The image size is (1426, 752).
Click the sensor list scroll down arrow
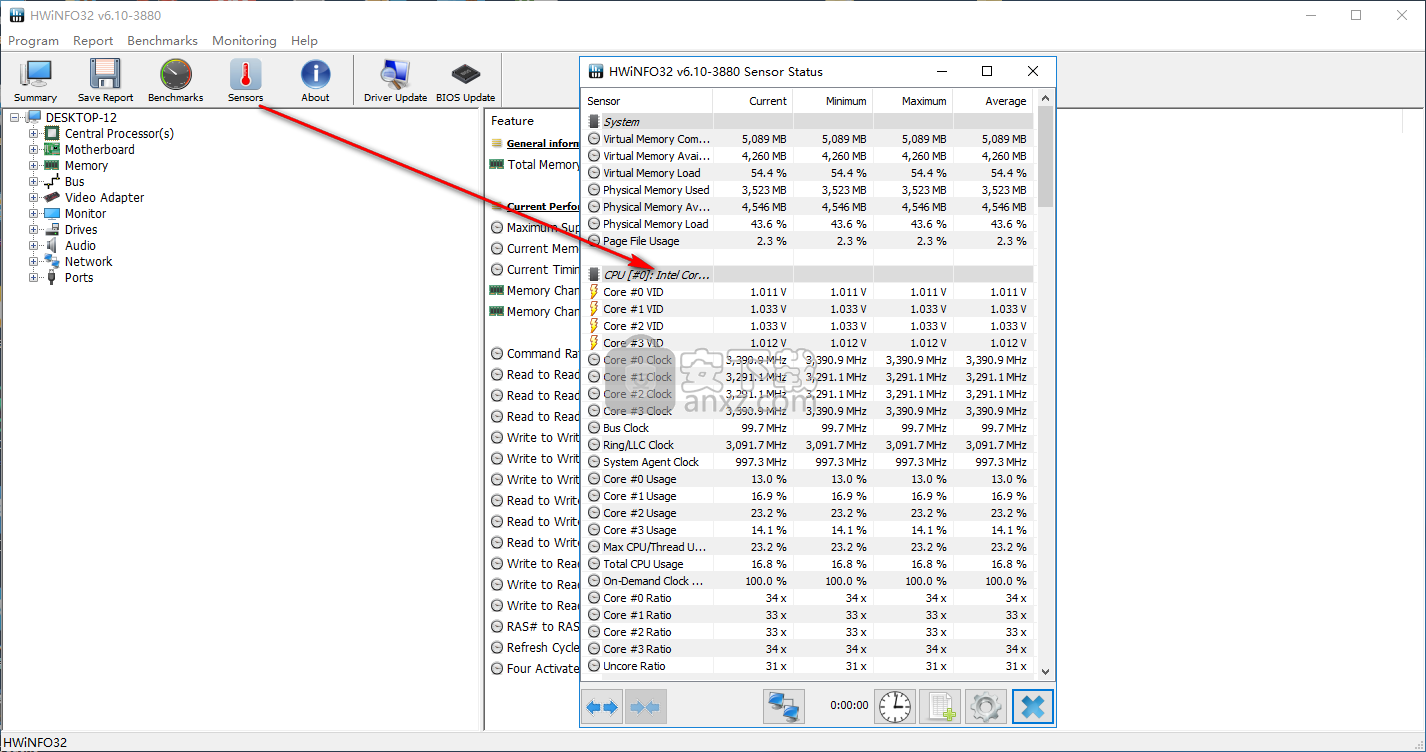(x=1045, y=672)
